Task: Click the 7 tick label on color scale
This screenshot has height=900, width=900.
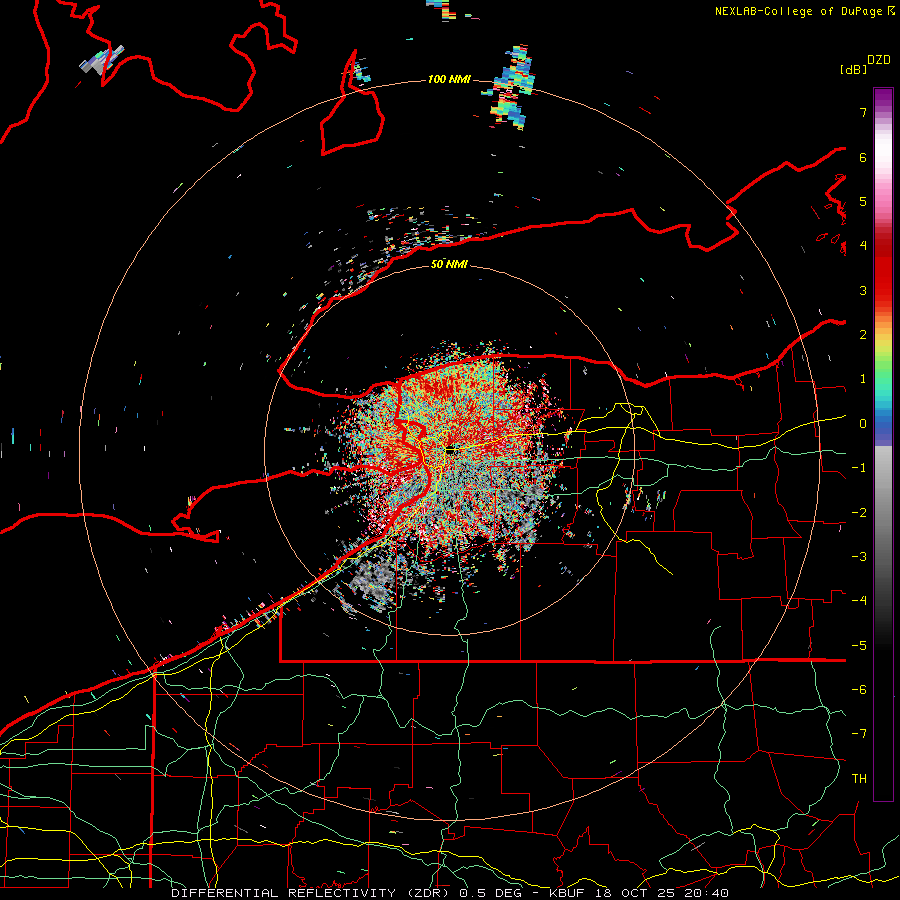Action: point(863,112)
